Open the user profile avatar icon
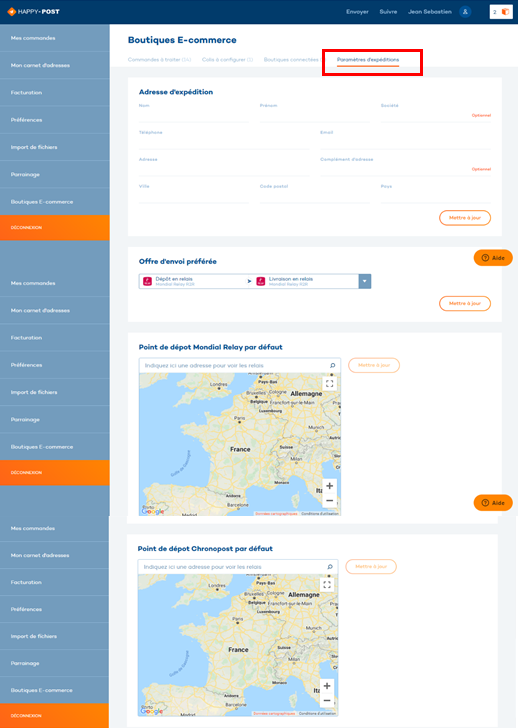 coord(465,12)
